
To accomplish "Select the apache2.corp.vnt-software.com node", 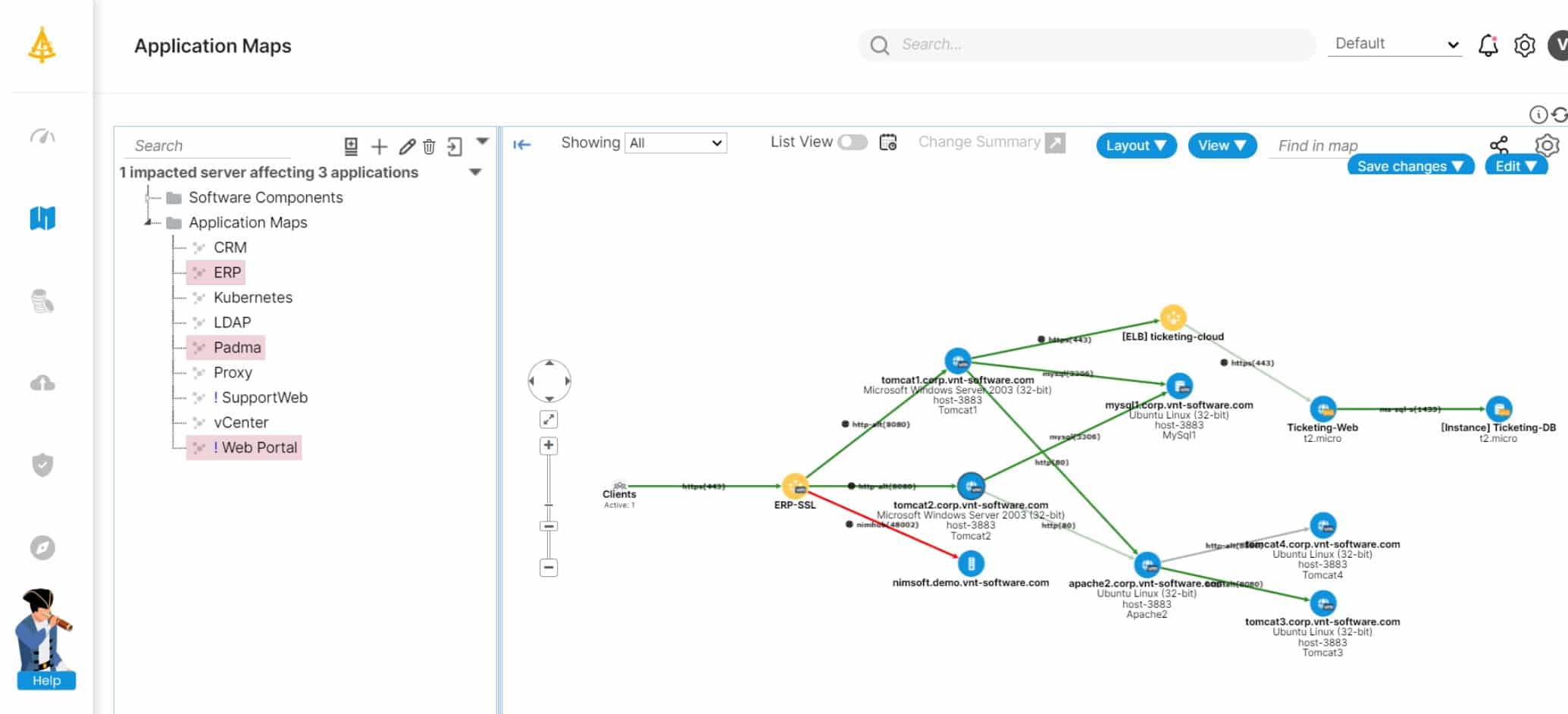I will (x=1147, y=565).
